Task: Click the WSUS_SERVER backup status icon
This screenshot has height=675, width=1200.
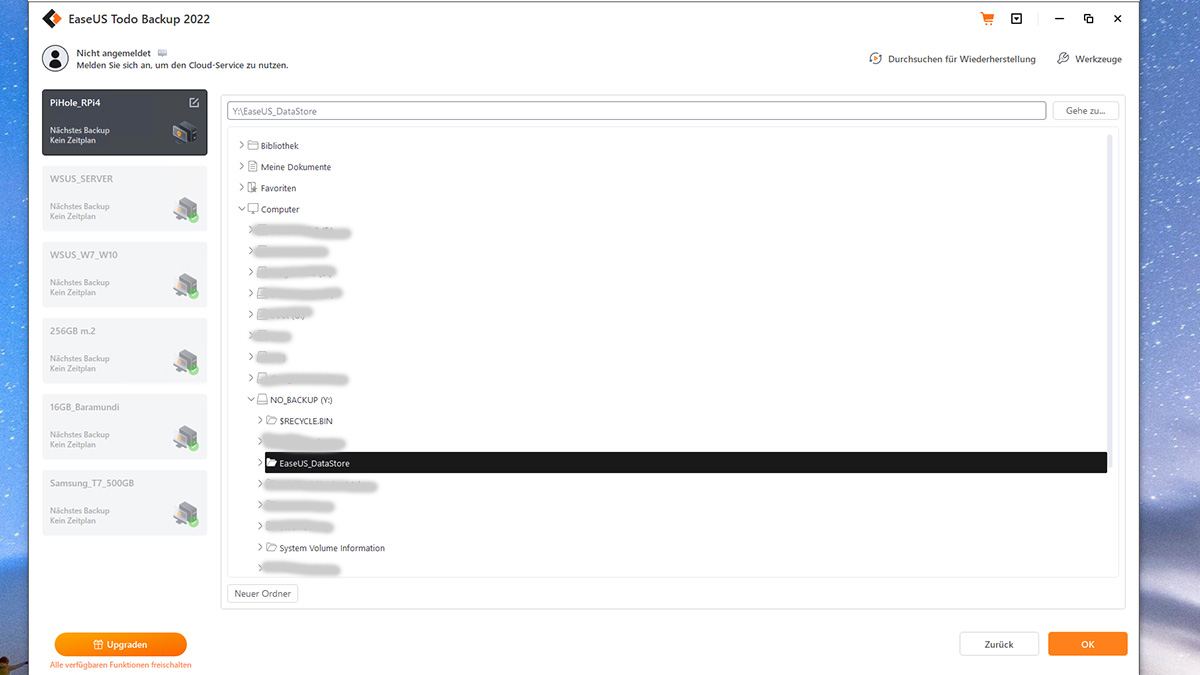Action: 185,209
